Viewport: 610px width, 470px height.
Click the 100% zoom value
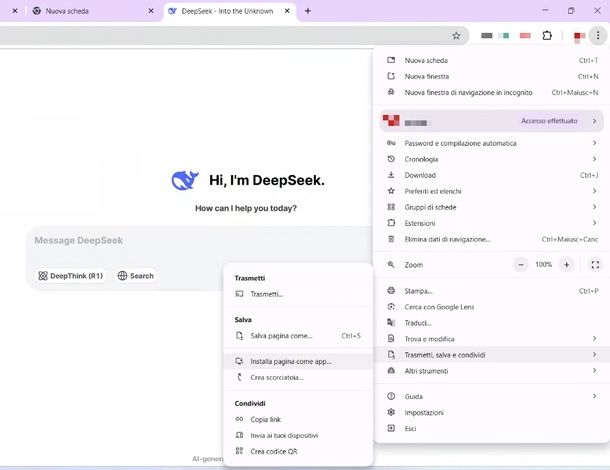click(x=543, y=265)
